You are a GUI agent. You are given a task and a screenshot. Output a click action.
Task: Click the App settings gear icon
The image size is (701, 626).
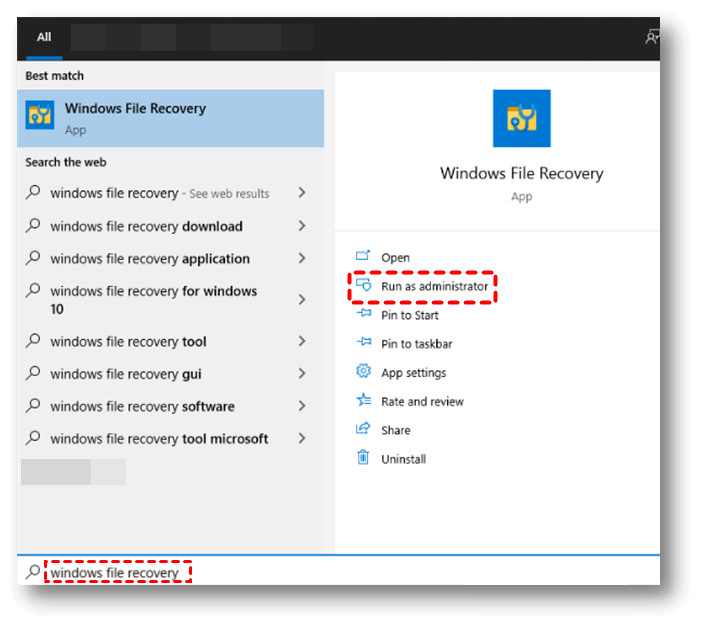(x=363, y=371)
